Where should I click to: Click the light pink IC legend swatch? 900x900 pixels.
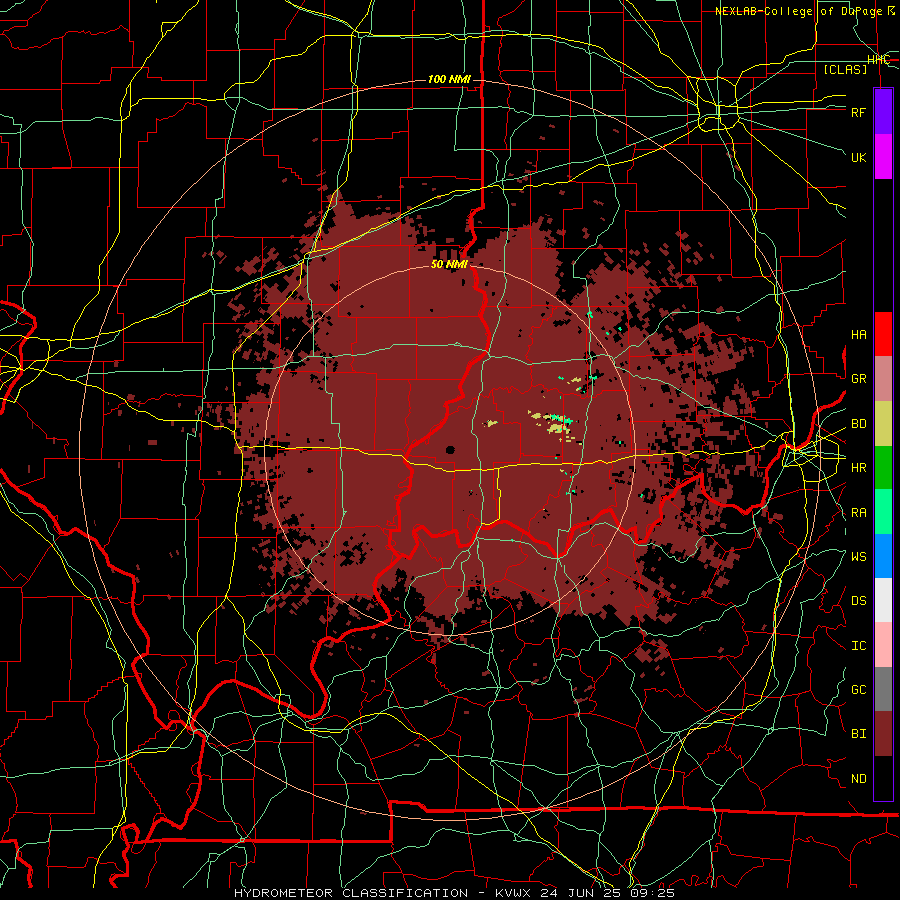pyautogui.click(x=883, y=645)
